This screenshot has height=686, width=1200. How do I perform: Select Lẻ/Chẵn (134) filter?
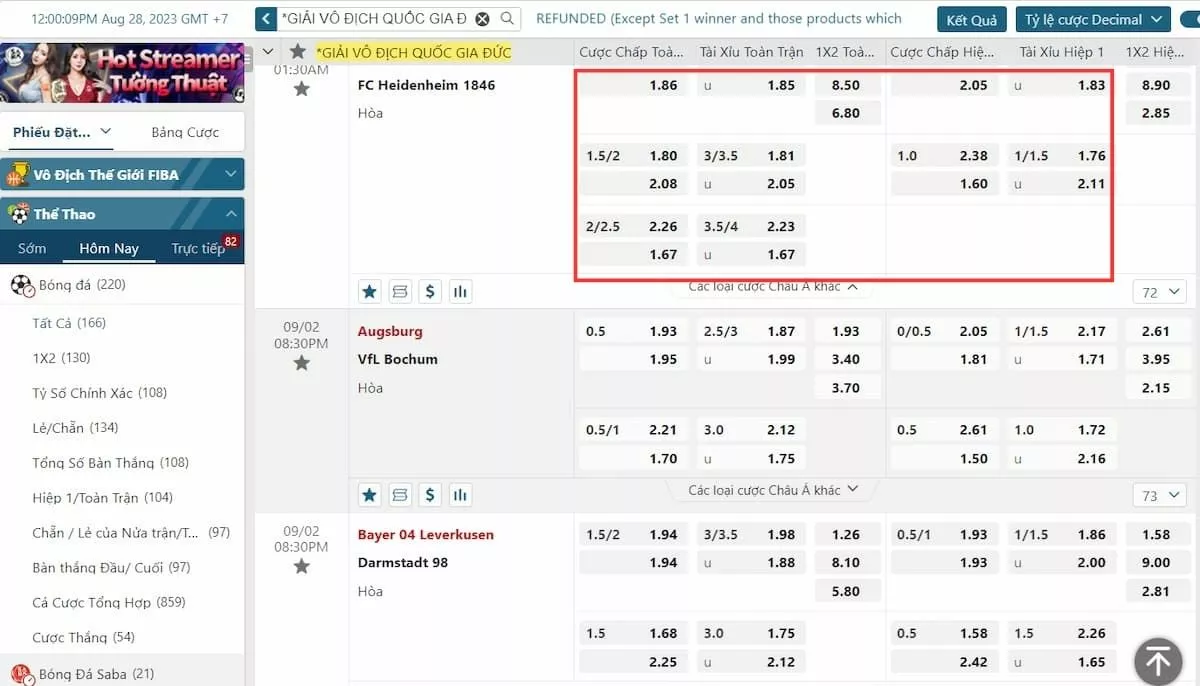point(75,428)
